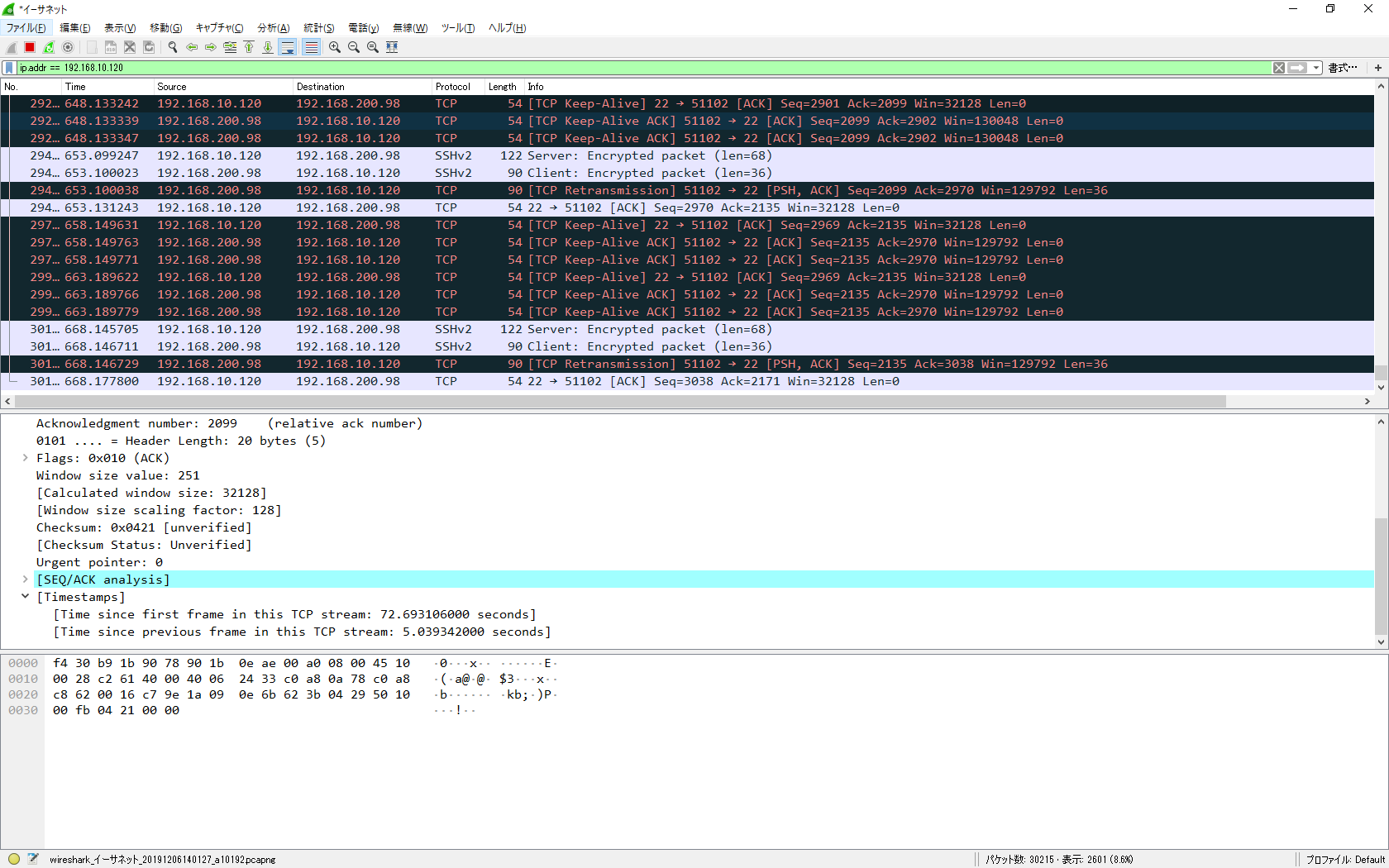
Task: Jump to the first packet
Action: [x=249, y=47]
